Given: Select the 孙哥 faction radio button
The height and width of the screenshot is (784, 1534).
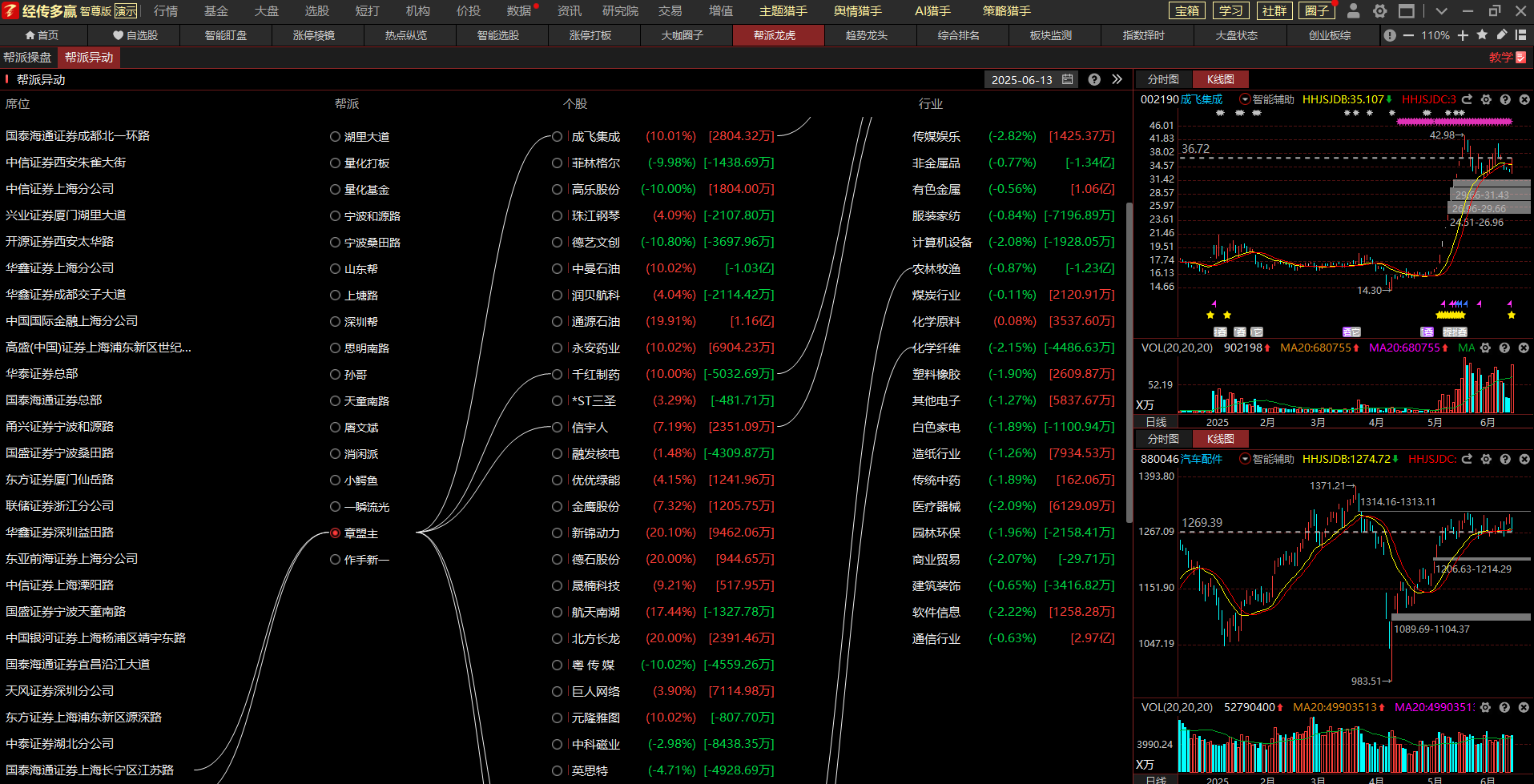Looking at the screenshot, I should point(336,375).
